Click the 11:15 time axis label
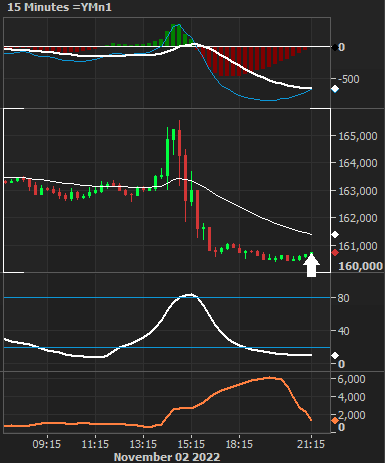385x463 pixels. click(x=95, y=444)
